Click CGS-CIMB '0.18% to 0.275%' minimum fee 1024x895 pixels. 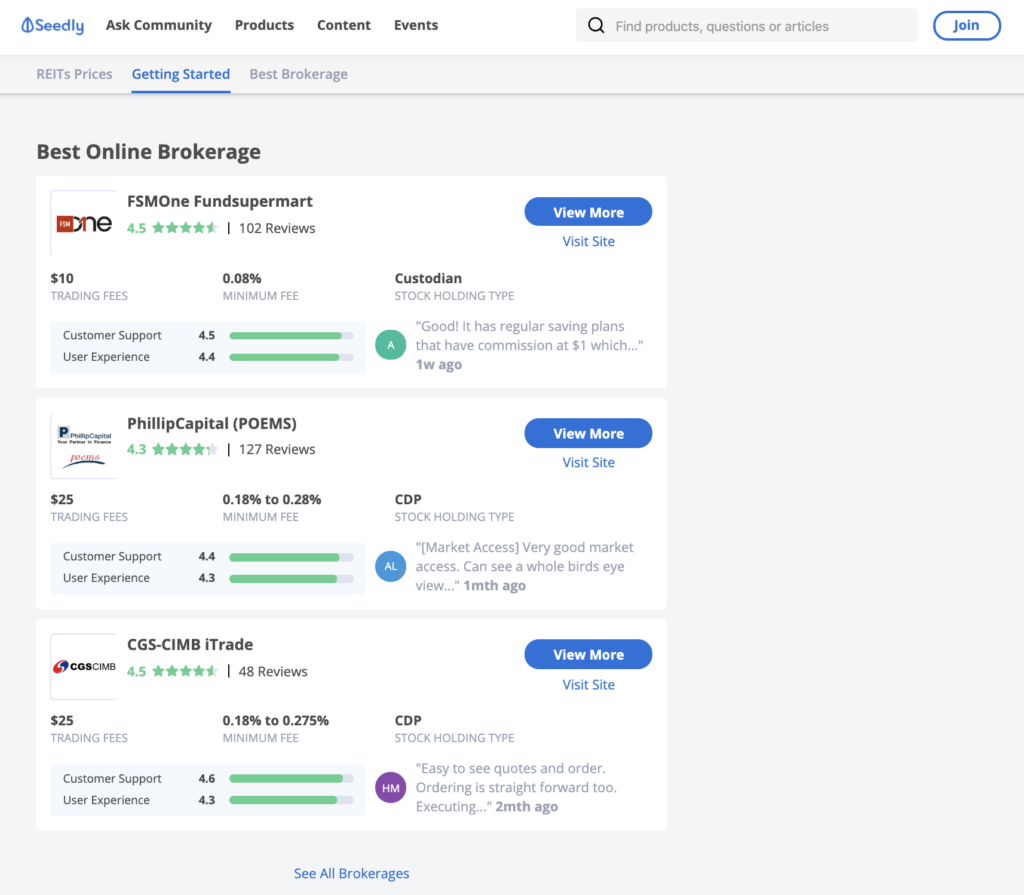click(276, 721)
